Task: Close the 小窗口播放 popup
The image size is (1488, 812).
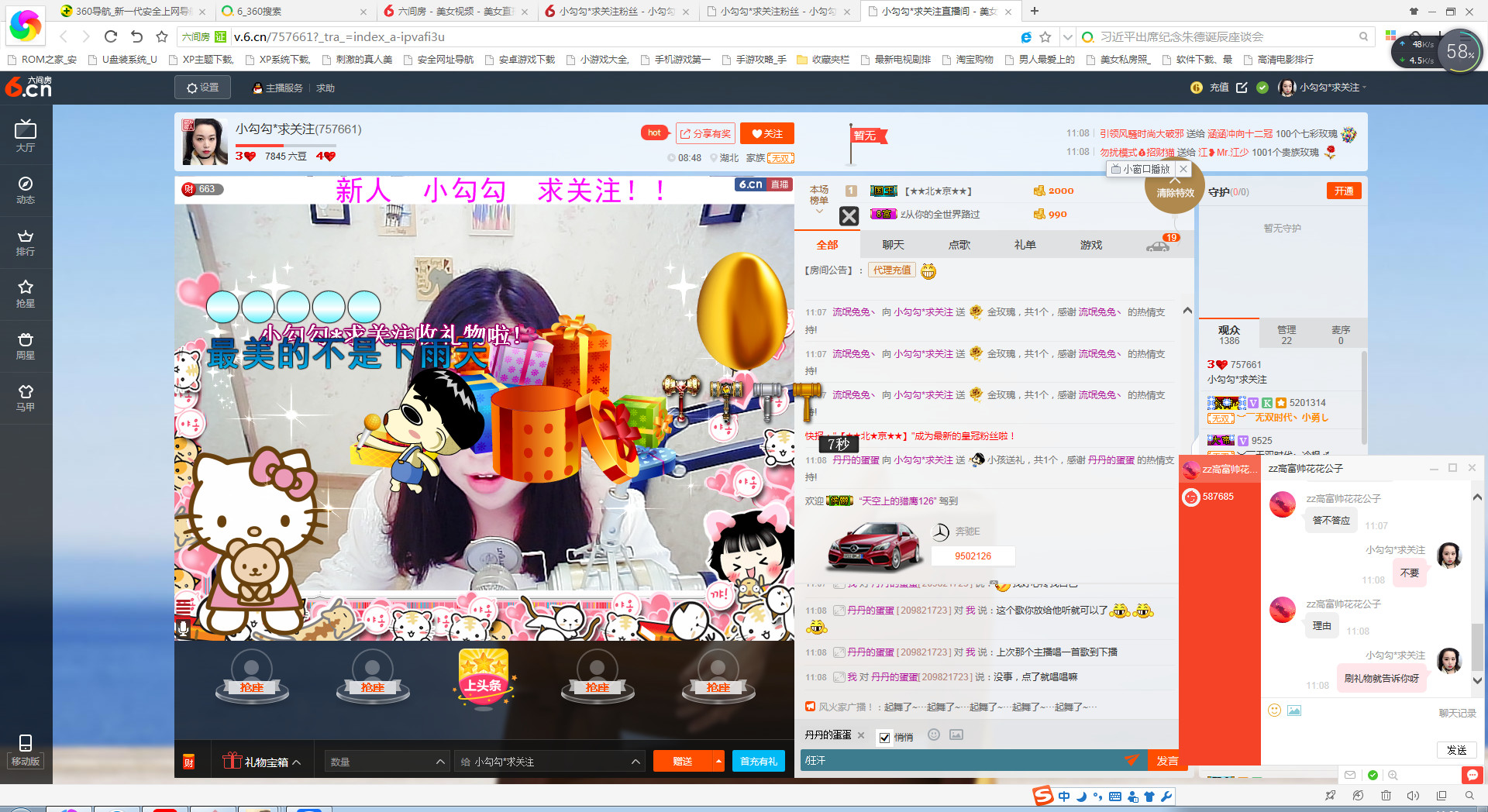Action: click(x=1183, y=169)
